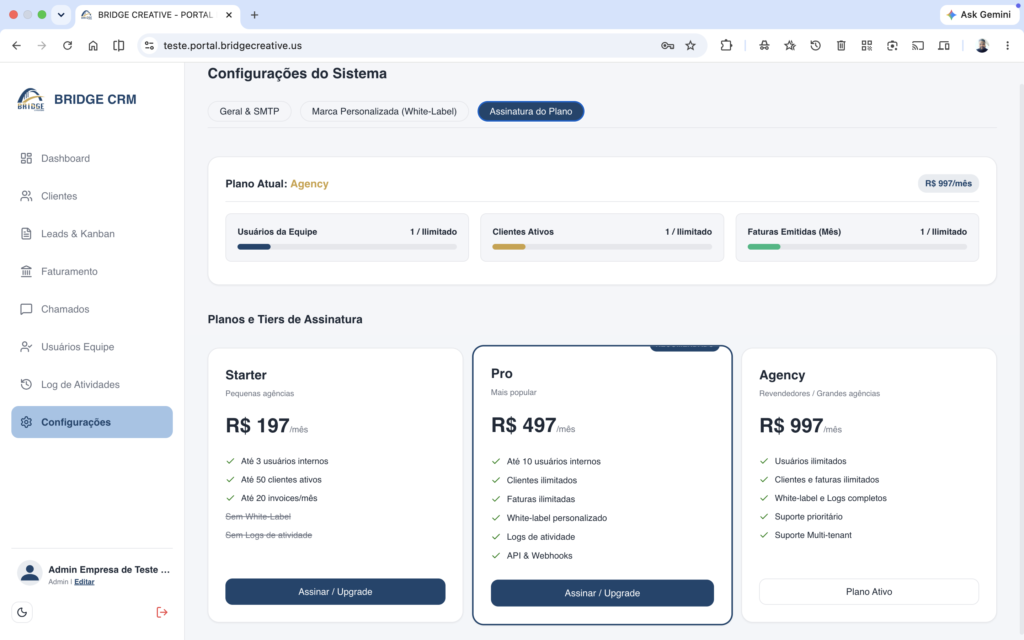The image size is (1024, 640).
Task: Select the Configurações gear icon
Action: [26, 422]
